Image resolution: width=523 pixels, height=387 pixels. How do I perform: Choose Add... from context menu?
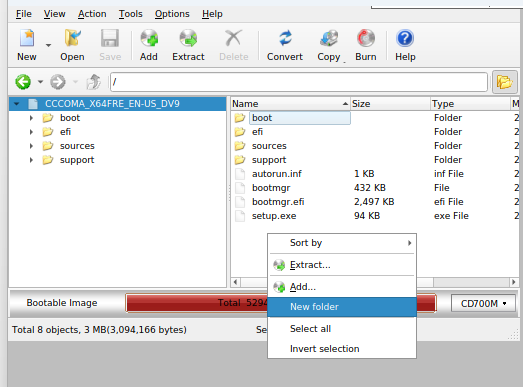pos(342,287)
